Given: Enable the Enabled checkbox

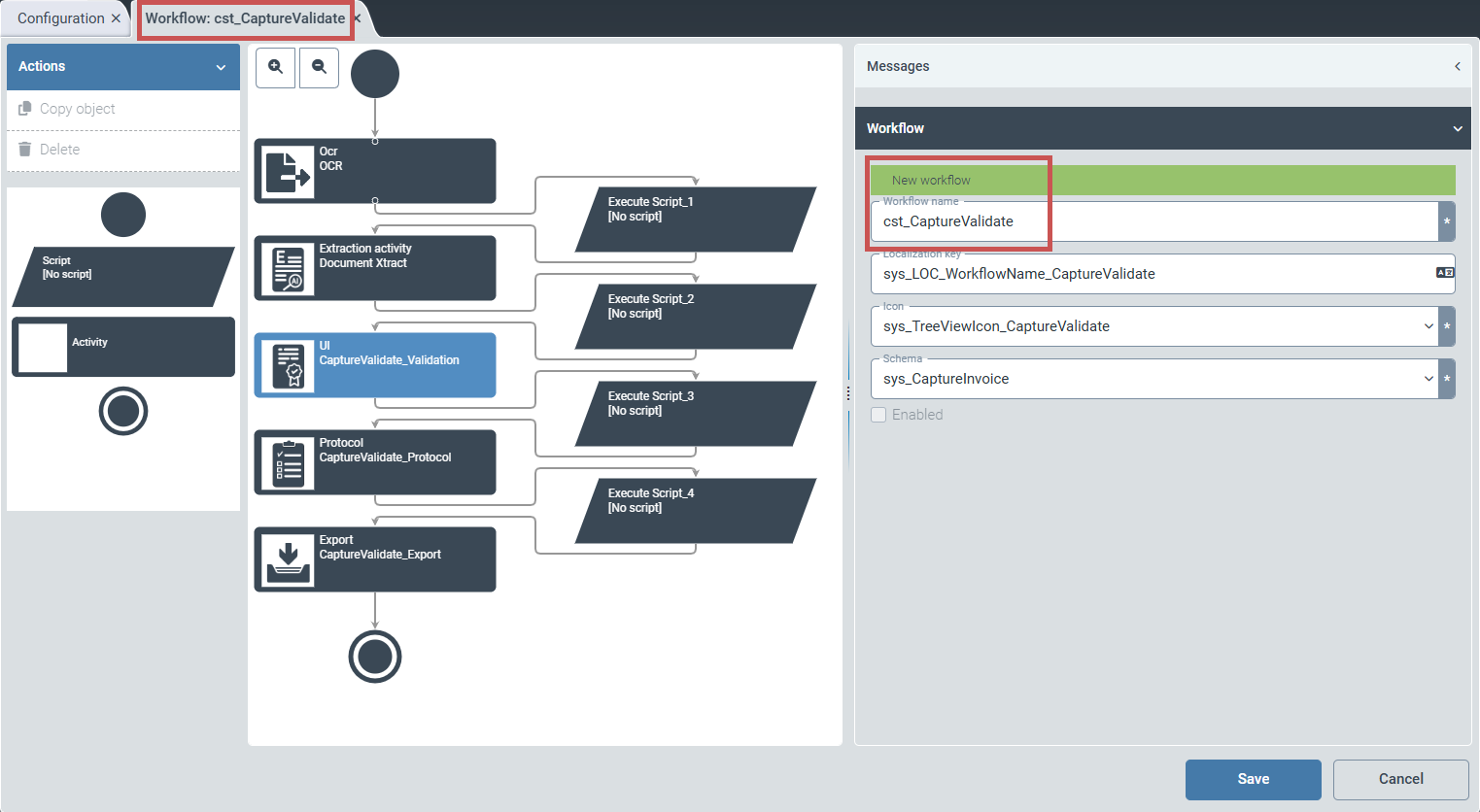Looking at the screenshot, I should (878, 414).
